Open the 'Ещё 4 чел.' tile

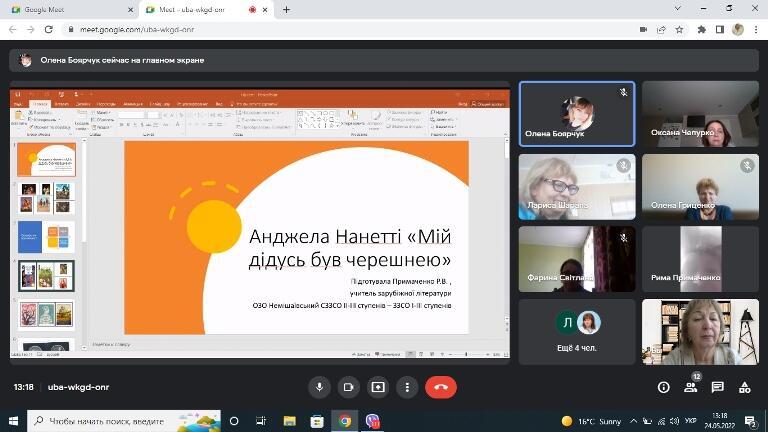[577, 332]
